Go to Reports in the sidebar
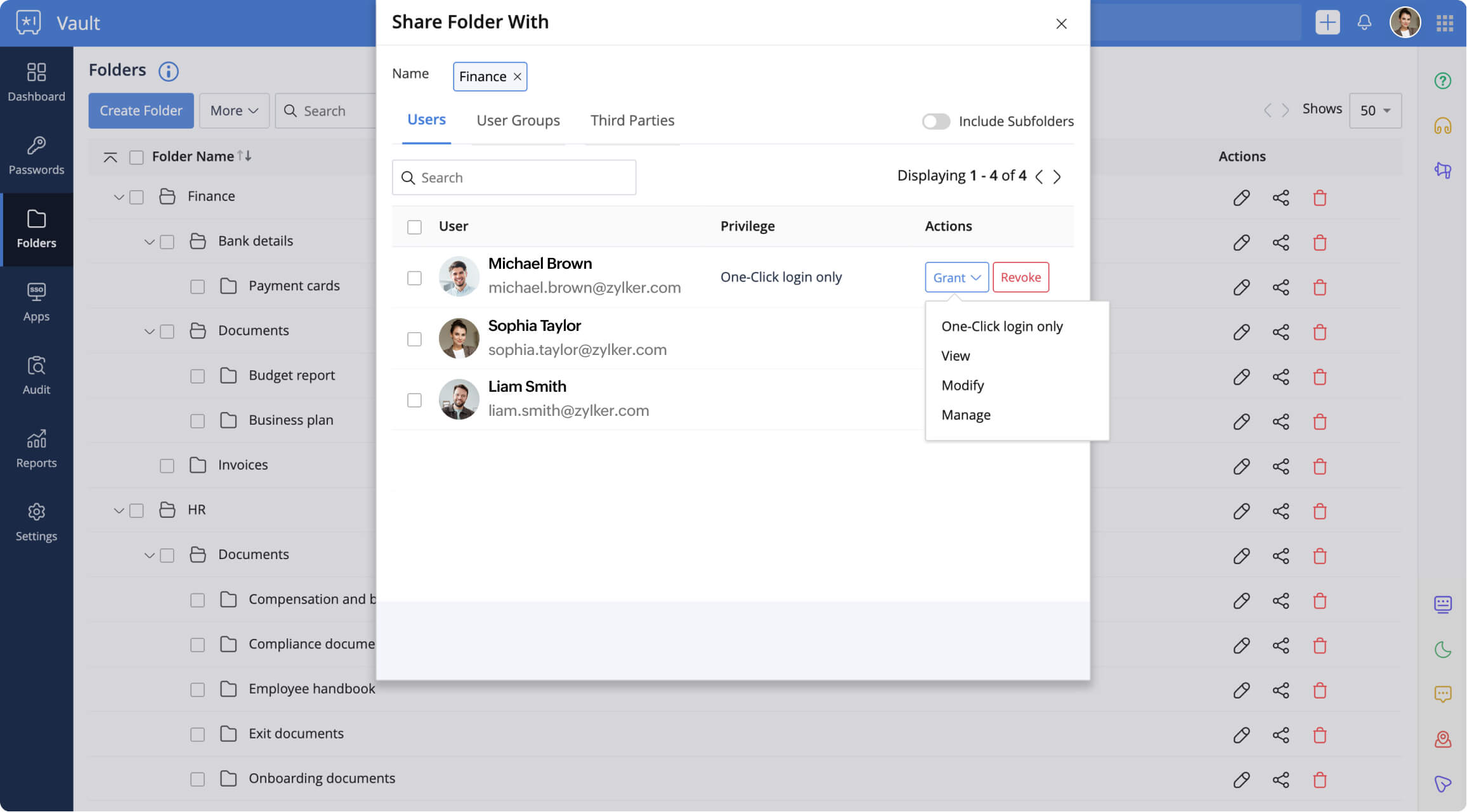Screen dimensions: 1467x812 coord(36,449)
